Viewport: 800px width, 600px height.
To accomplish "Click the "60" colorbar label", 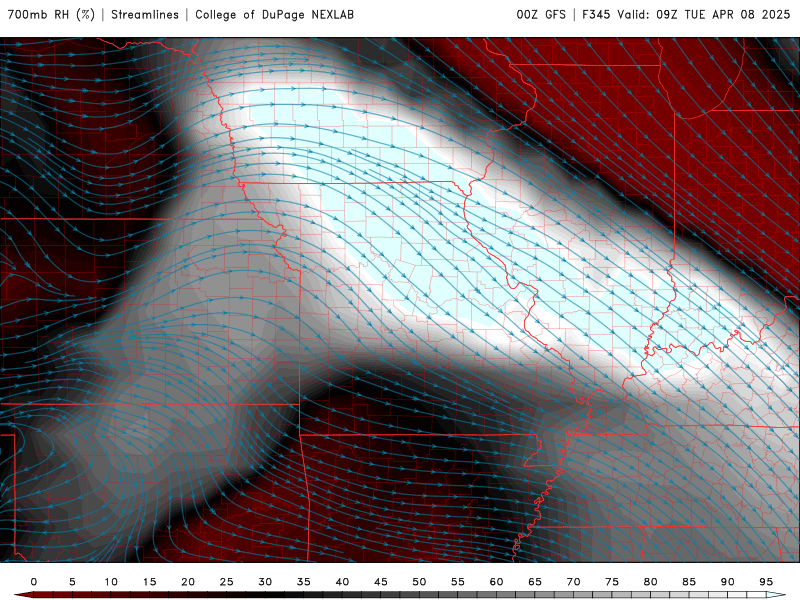I will click(x=496, y=582).
